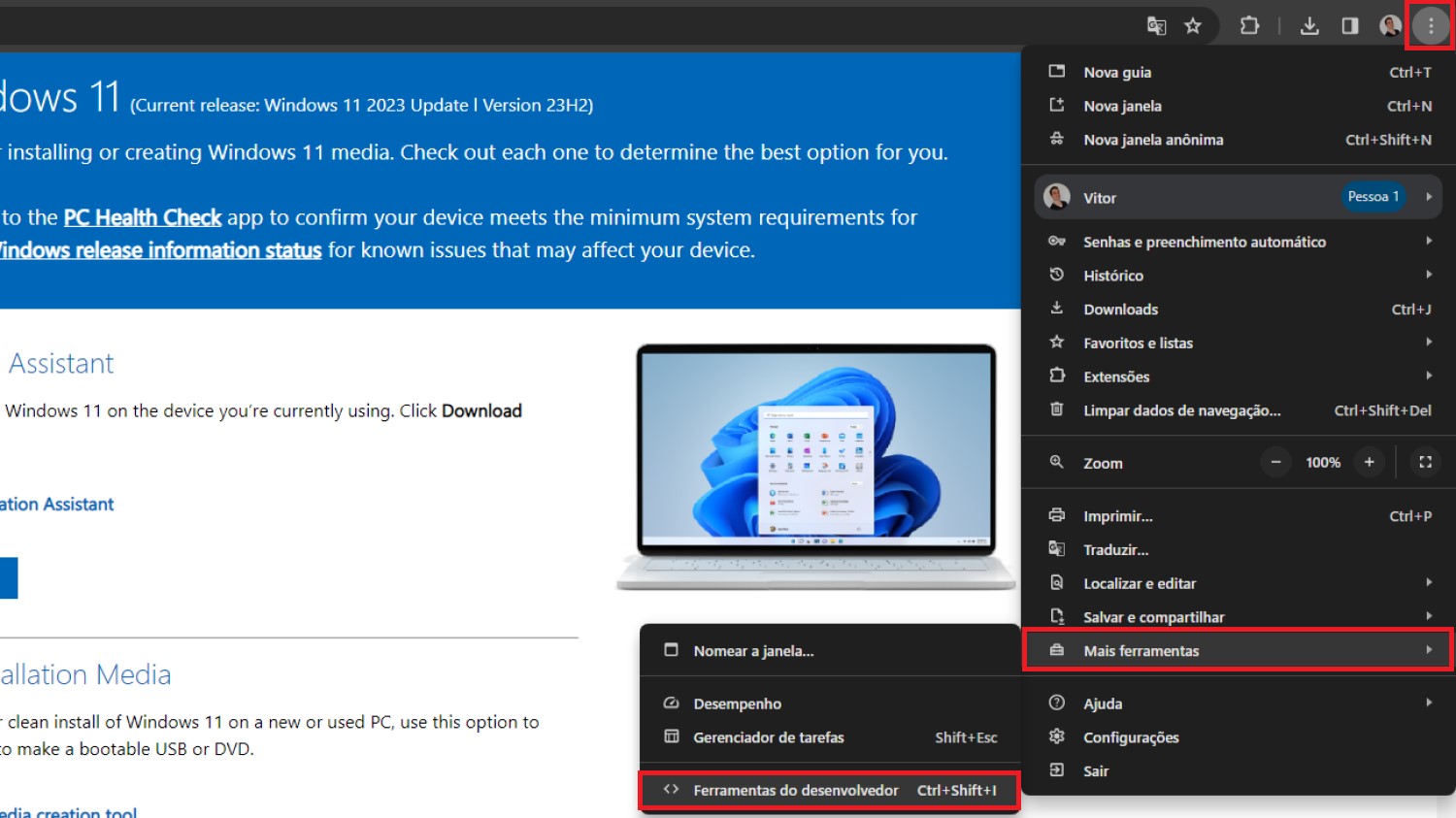Click the translate icon beside Traduzir
Viewport: 1456px width, 818px height.
pos(1057,548)
